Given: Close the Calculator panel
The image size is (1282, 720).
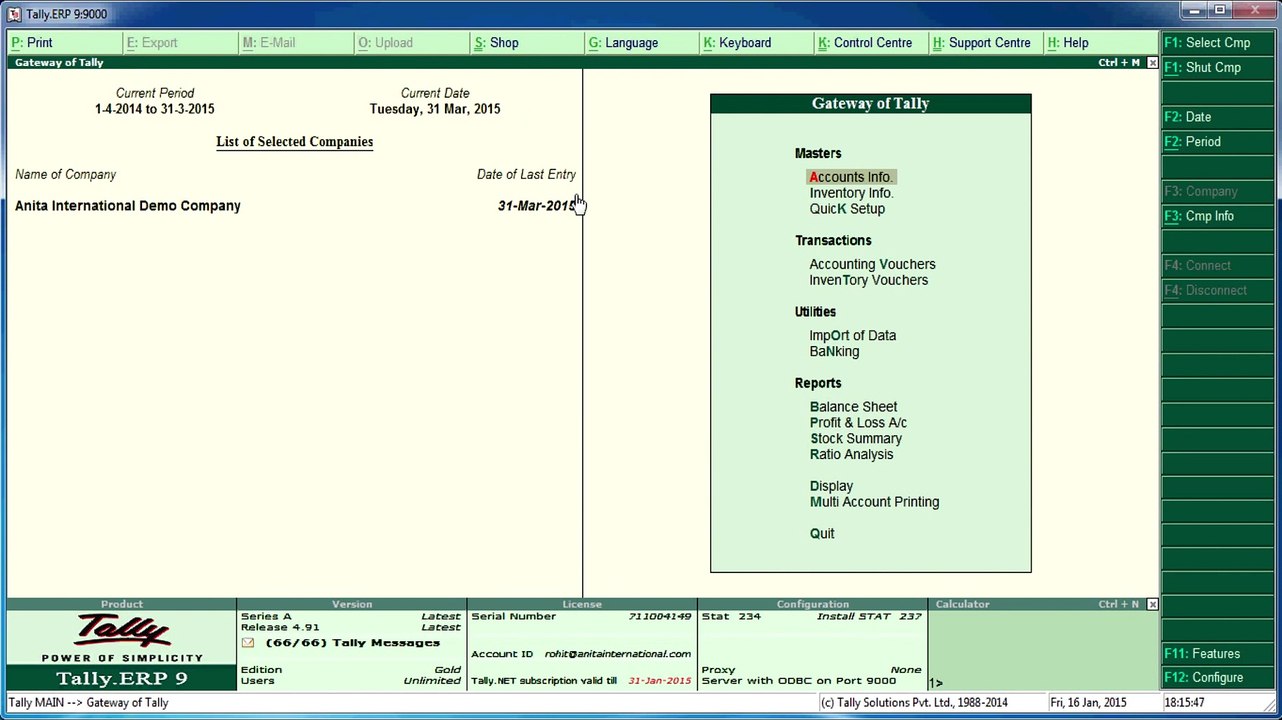Looking at the screenshot, I should 1152,605.
